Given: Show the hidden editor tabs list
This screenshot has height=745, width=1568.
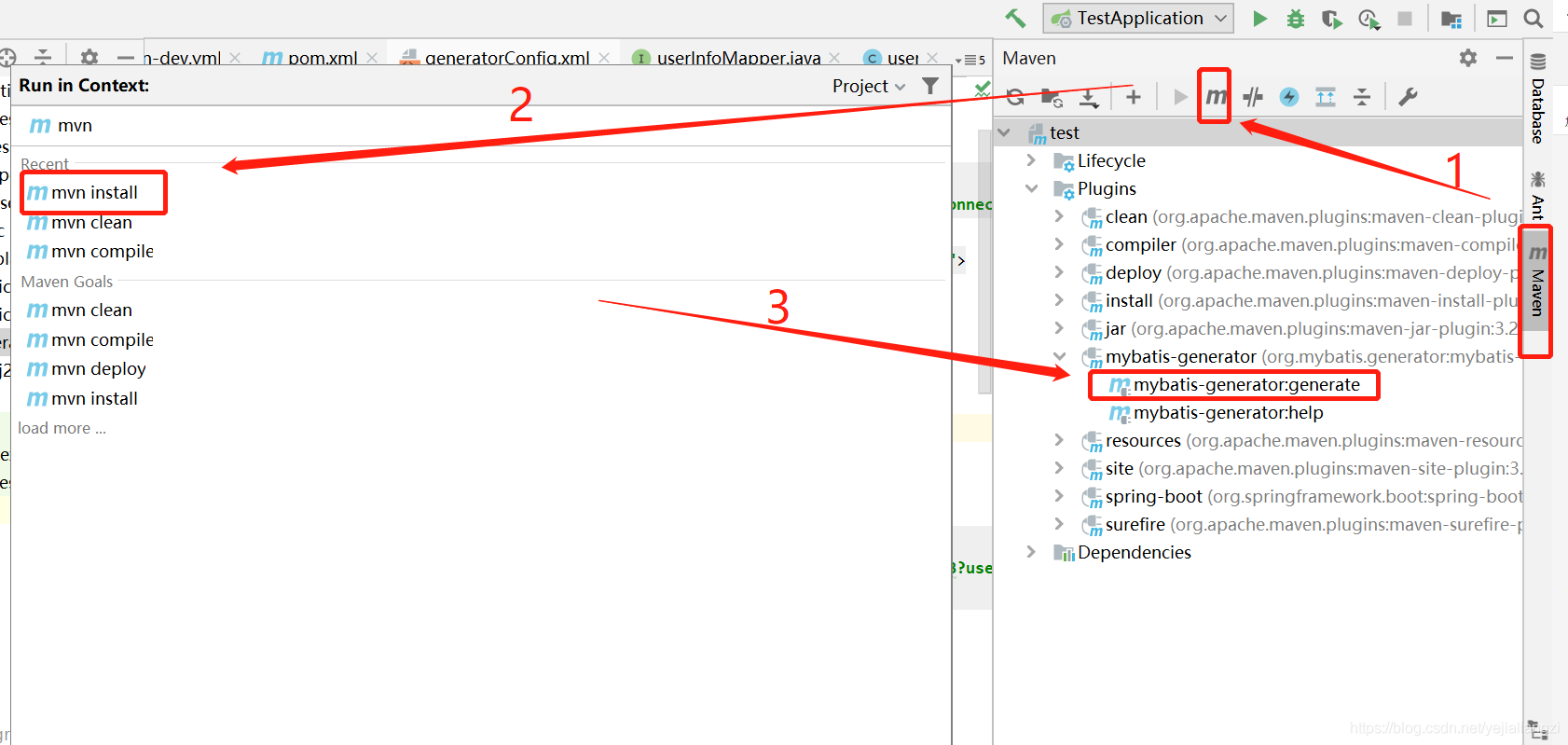Looking at the screenshot, I should point(970,60).
